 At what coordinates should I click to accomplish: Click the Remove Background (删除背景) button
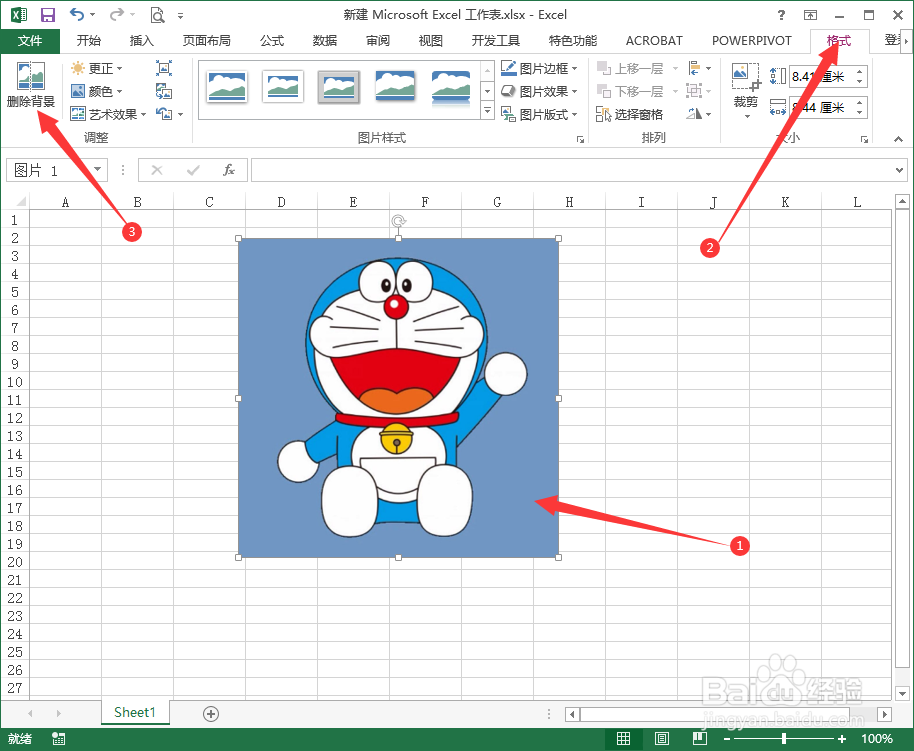tap(31, 85)
